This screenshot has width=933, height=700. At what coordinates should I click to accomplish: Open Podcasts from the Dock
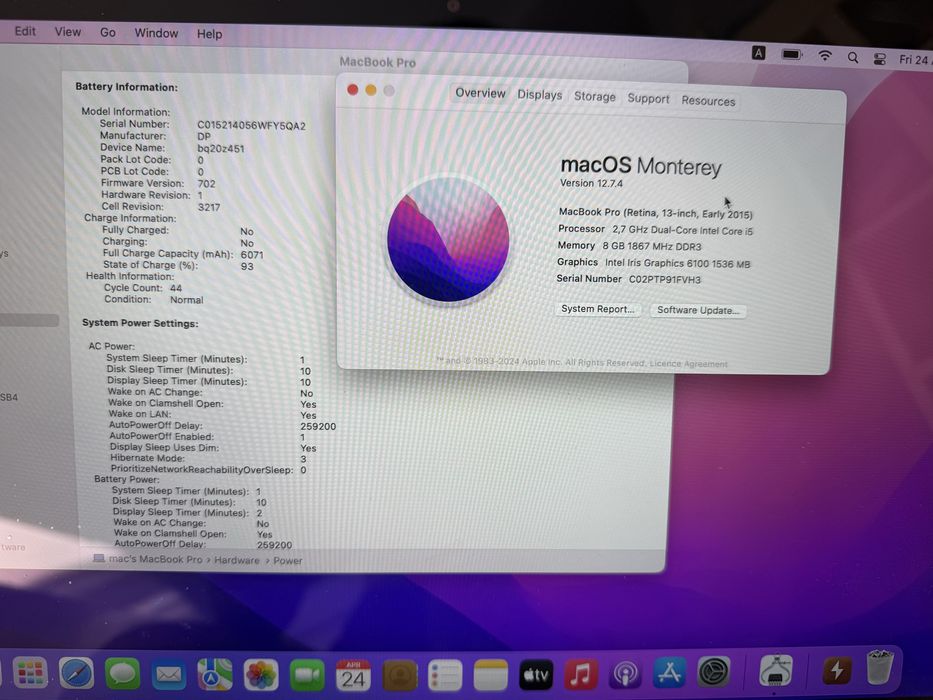tap(625, 674)
